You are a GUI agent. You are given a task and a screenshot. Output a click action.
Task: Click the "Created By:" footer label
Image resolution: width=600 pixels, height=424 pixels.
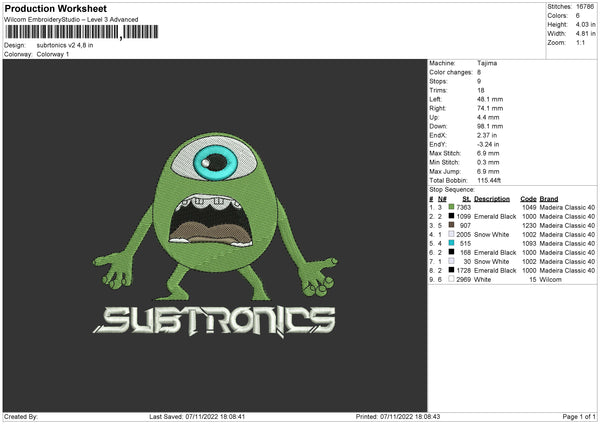21,416
